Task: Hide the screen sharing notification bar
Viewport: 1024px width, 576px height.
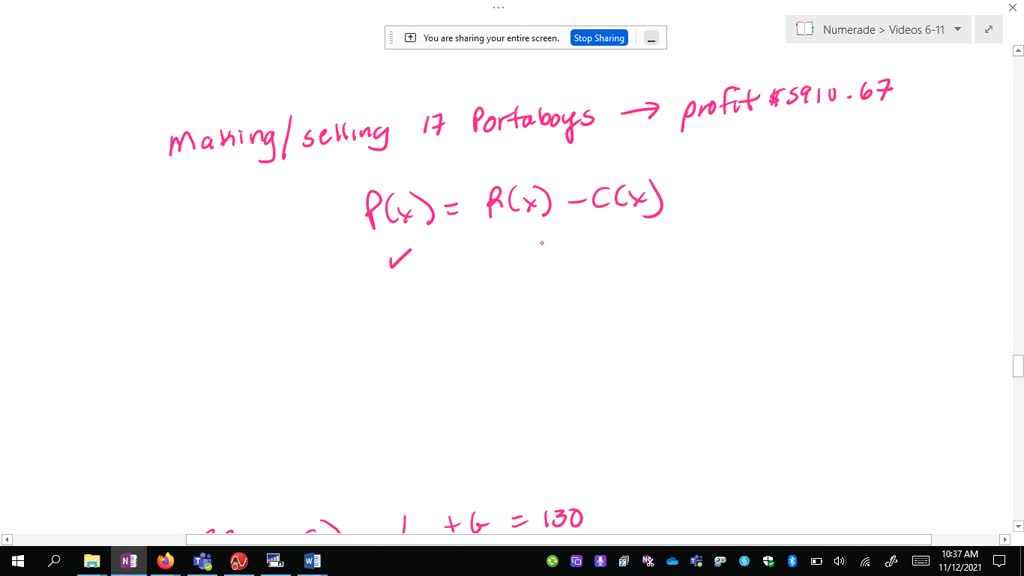Action: click(651, 38)
